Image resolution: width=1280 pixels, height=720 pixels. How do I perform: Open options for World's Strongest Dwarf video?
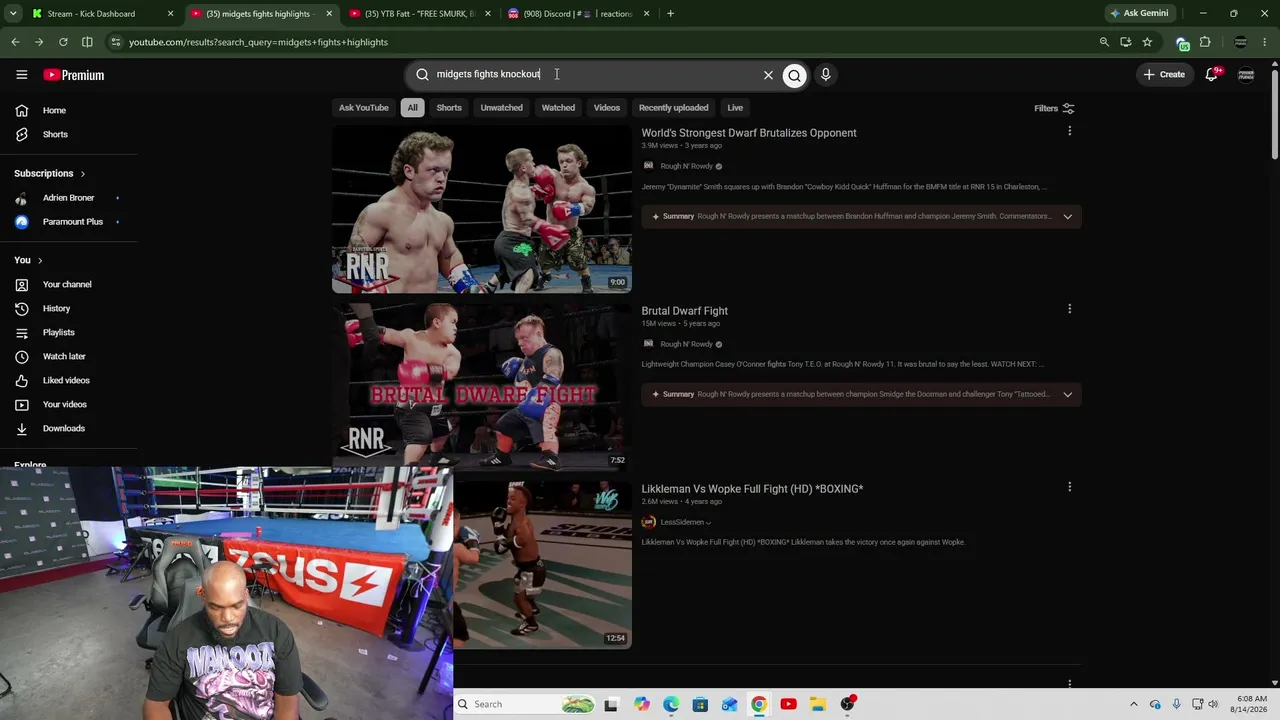pyautogui.click(x=1069, y=132)
